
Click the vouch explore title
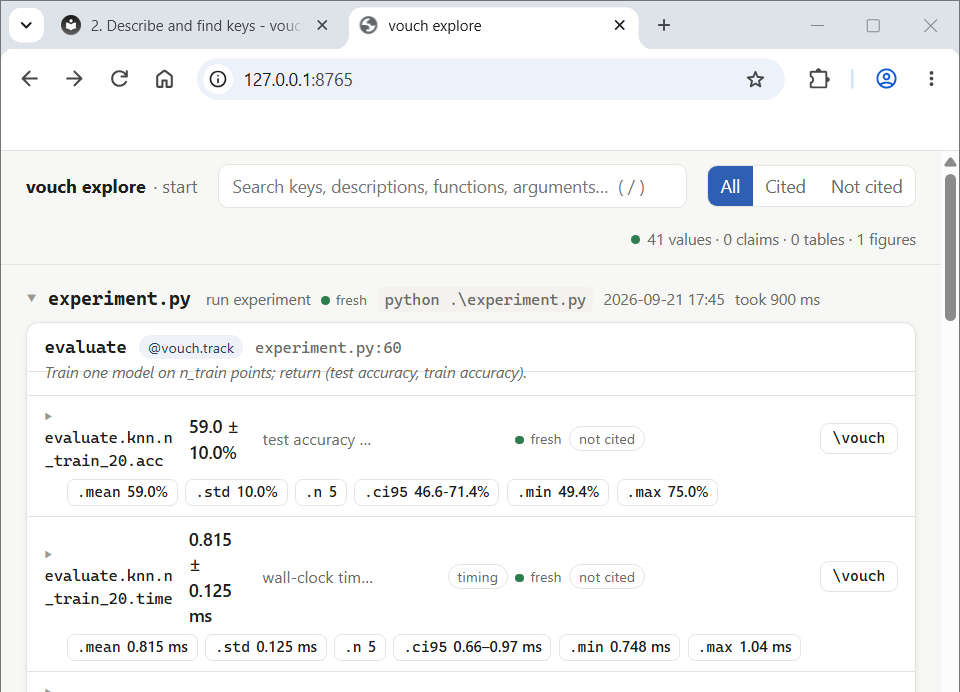coord(86,187)
